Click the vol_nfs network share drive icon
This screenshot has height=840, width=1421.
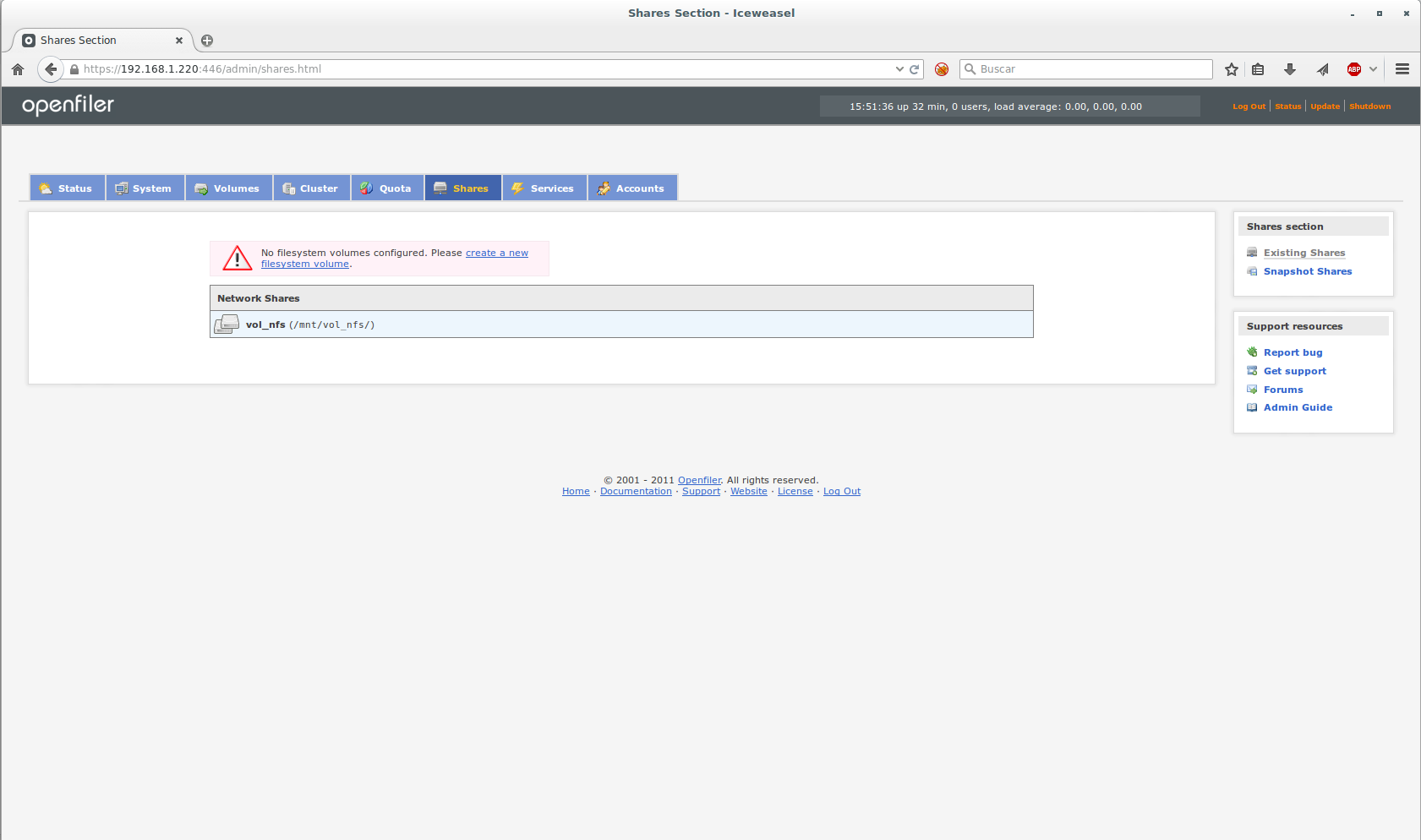point(227,325)
